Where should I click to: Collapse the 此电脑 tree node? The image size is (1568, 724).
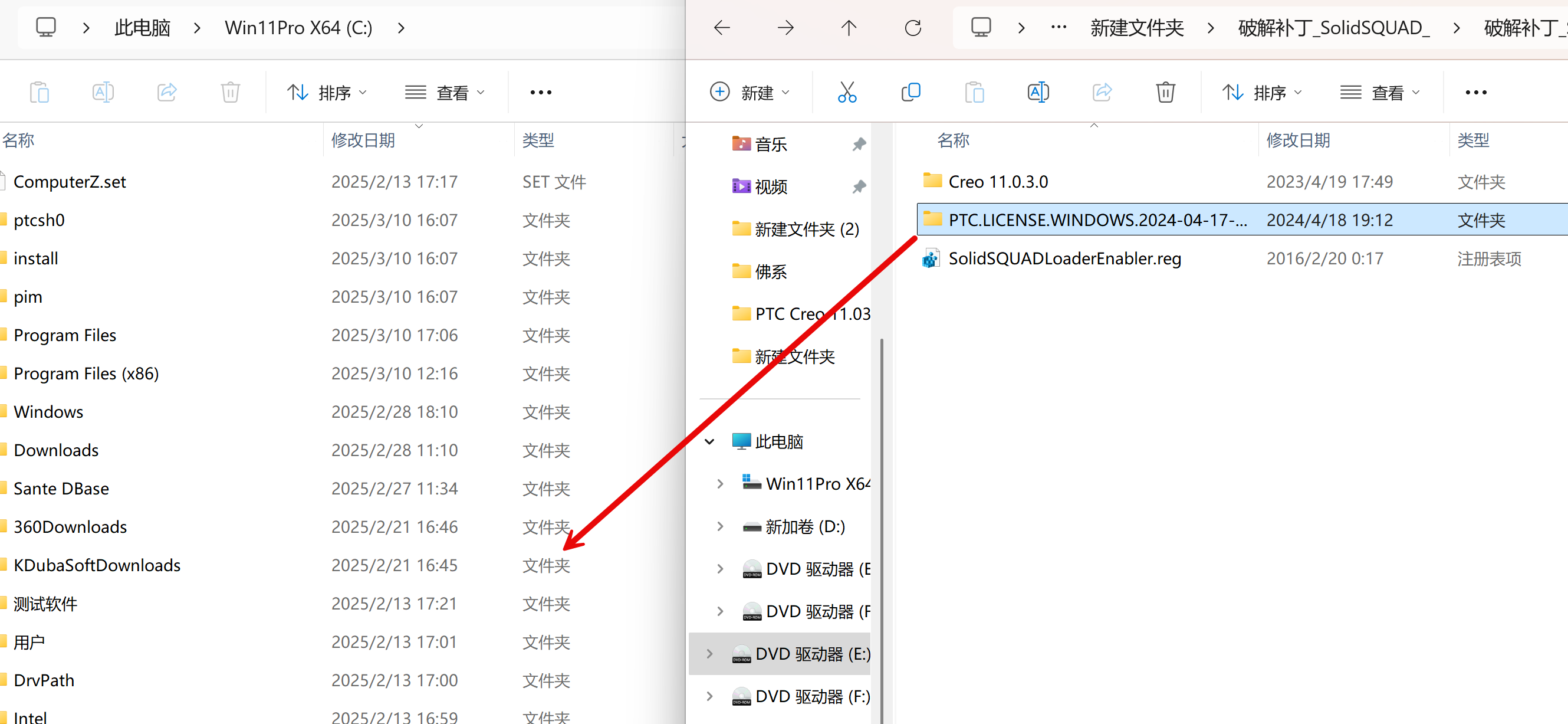point(709,441)
